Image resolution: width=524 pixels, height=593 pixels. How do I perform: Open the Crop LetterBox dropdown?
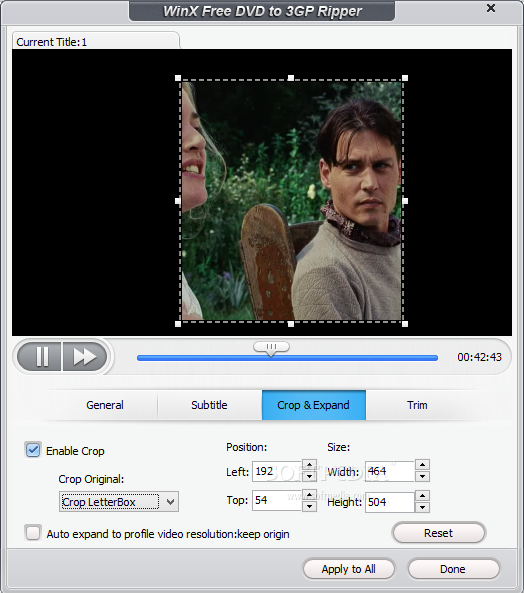[x=119, y=502]
